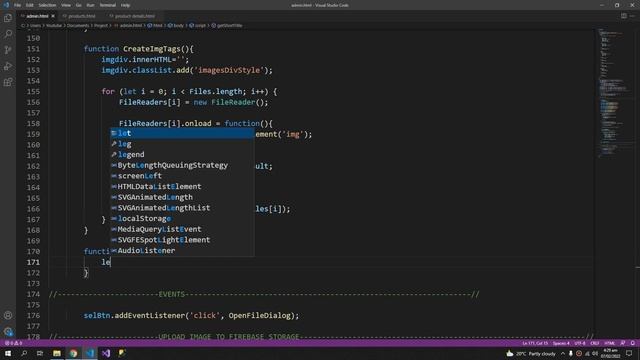Image resolution: width=640 pixels, height=360 pixels.
Task: Select the HTMLDataListElement suggestion
Action: [x=182, y=186]
